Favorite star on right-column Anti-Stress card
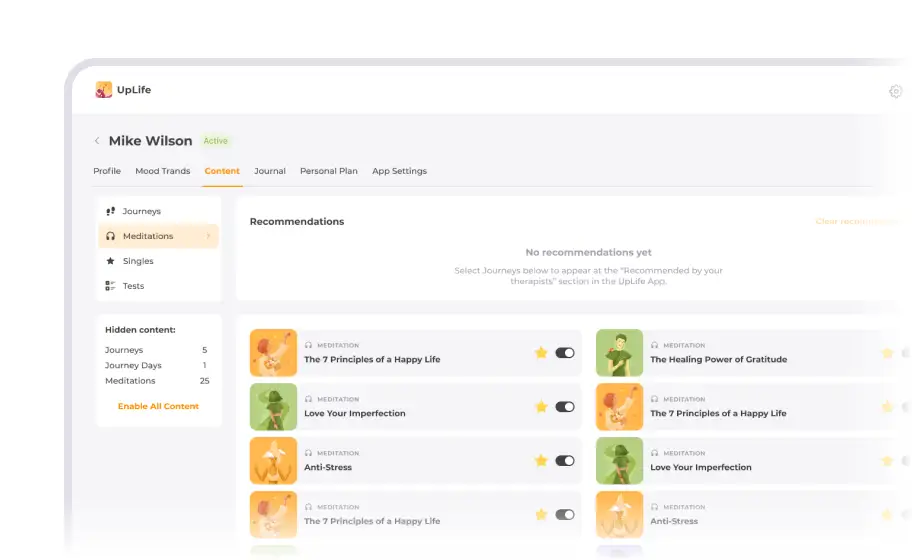This screenshot has width=912, height=560. tap(887, 515)
